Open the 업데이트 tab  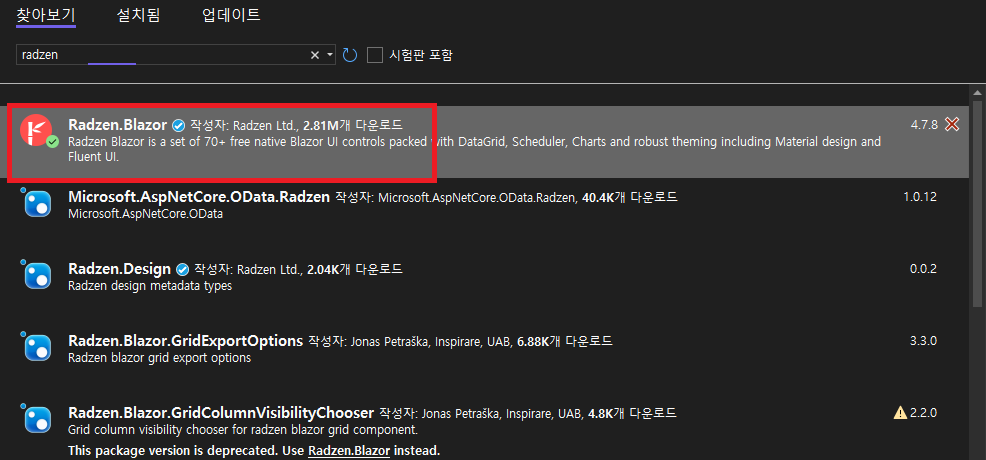click(x=231, y=15)
